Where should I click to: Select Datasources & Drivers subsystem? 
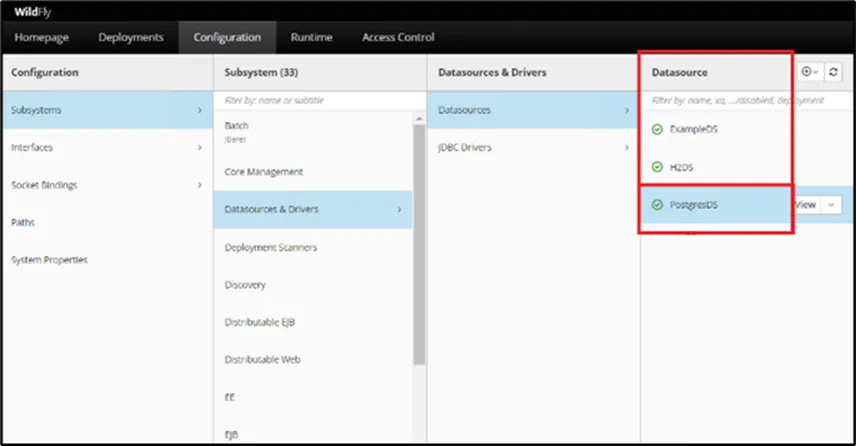[x=313, y=210]
